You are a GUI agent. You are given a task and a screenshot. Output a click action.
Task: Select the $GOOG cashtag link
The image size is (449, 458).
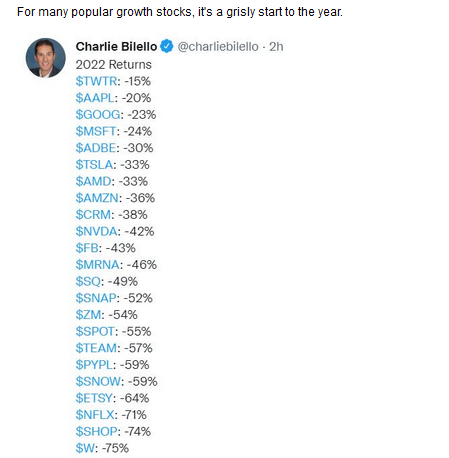[x=98, y=115]
